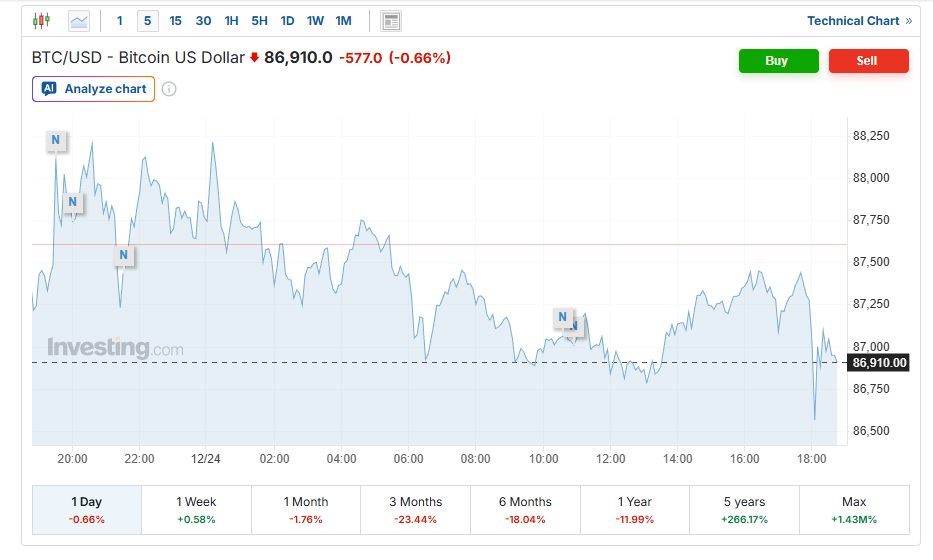The width and height of the screenshot is (933, 560).
Task: Select the 1 Month range tab
Action: pyautogui.click(x=305, y=510)
